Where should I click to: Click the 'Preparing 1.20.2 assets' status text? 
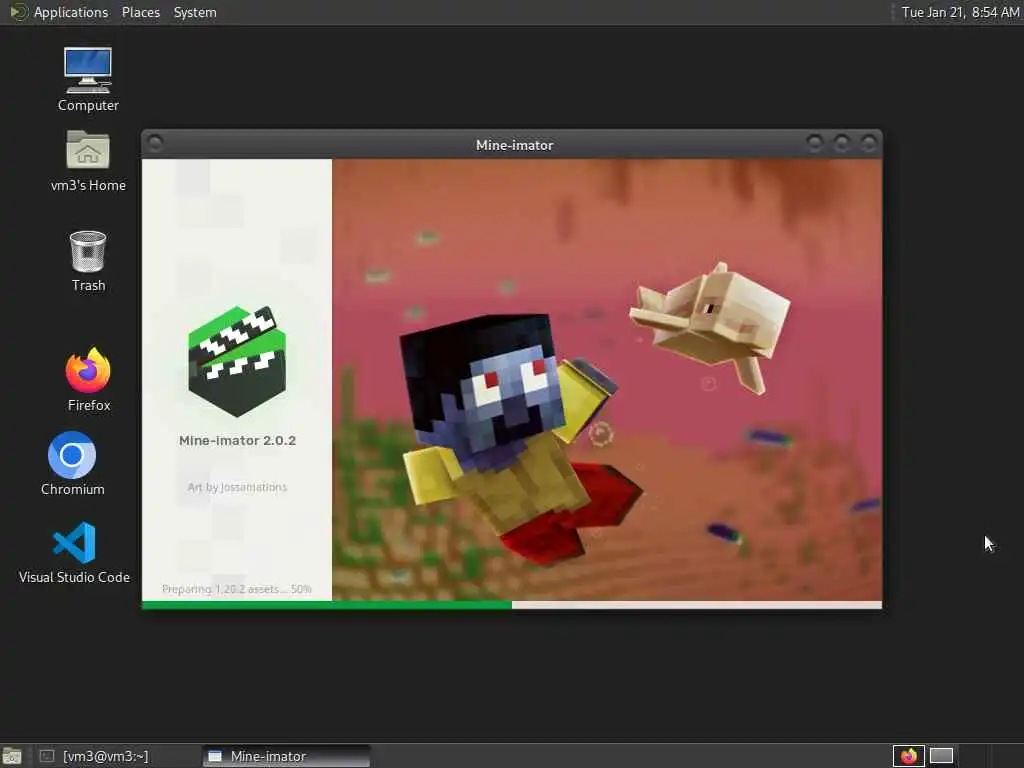(x=236, y=589)
